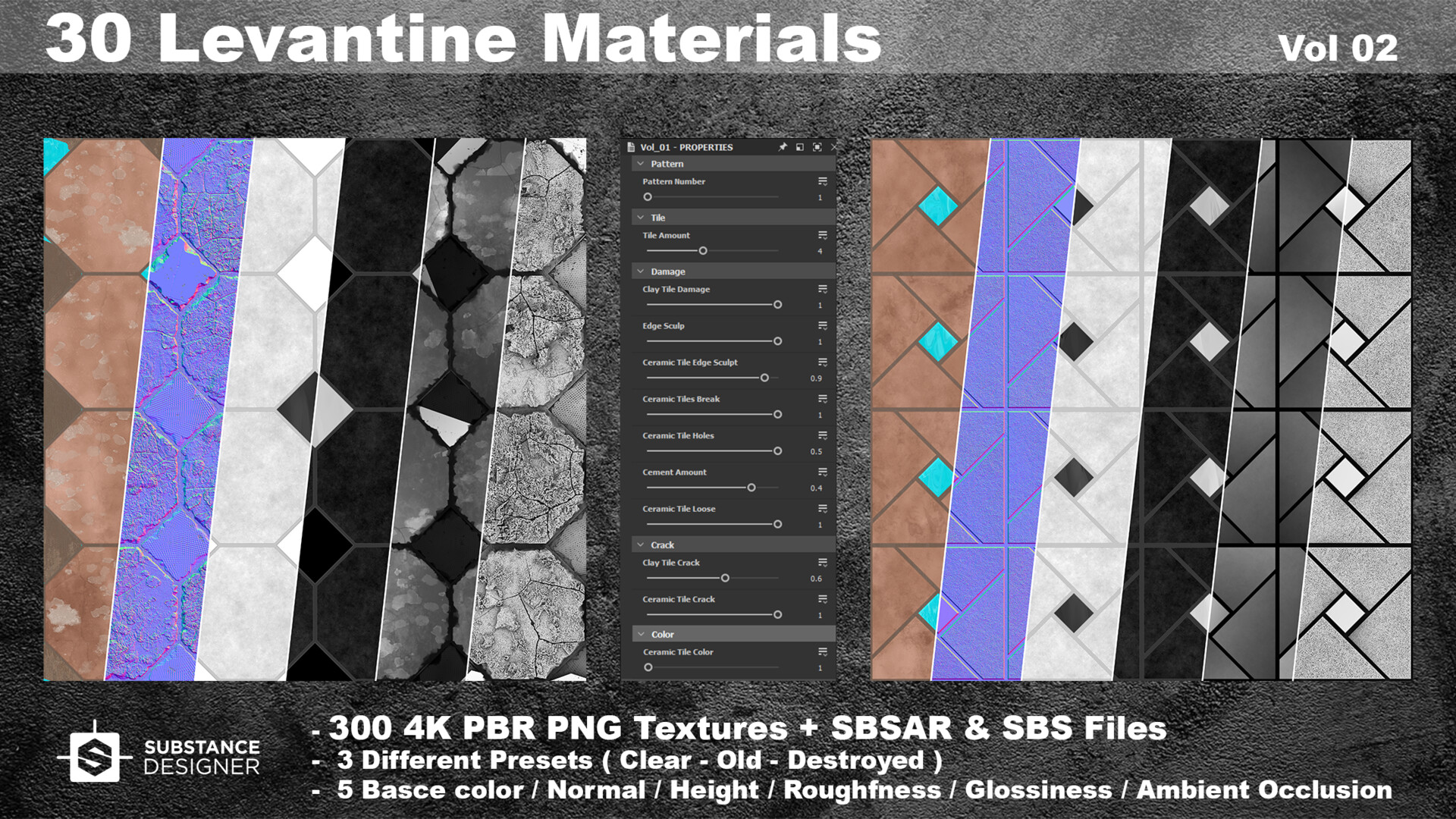
Task: Open the function menu for Ceramic Tile Color
Action: tap(823, 650)
